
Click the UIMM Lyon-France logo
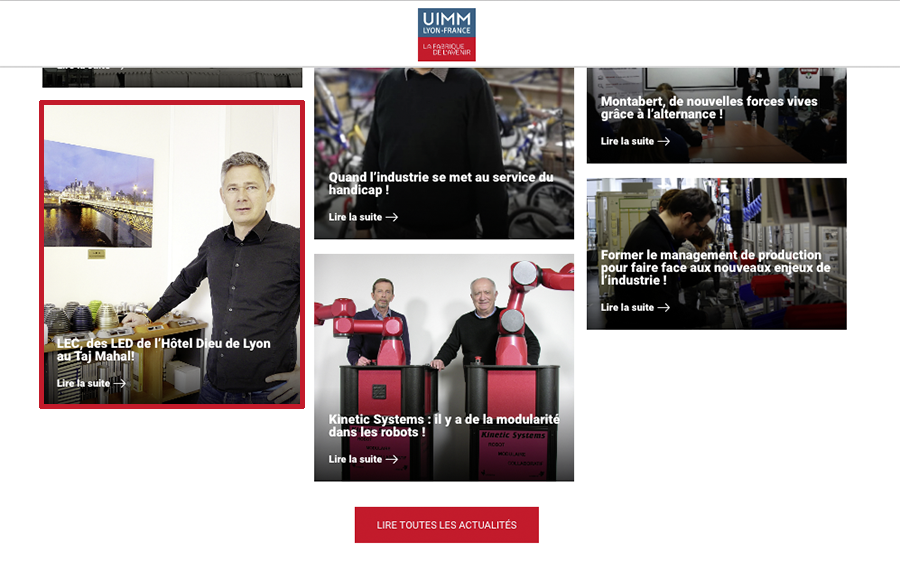pyautogui.click(x=447, y=34)
